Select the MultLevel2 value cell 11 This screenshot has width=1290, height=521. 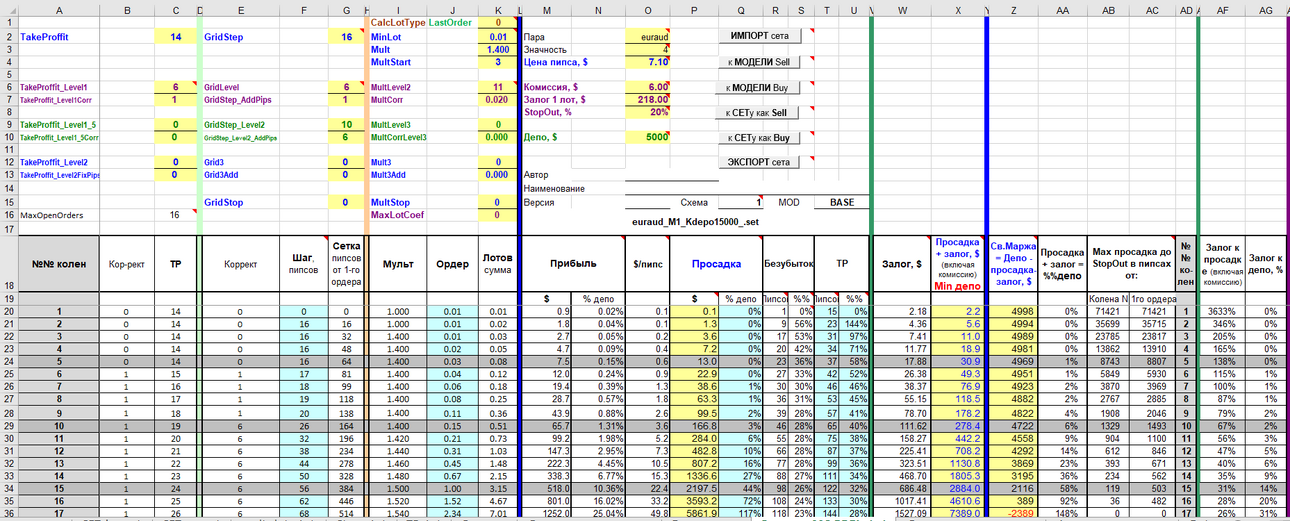click(x=498, y=87)
